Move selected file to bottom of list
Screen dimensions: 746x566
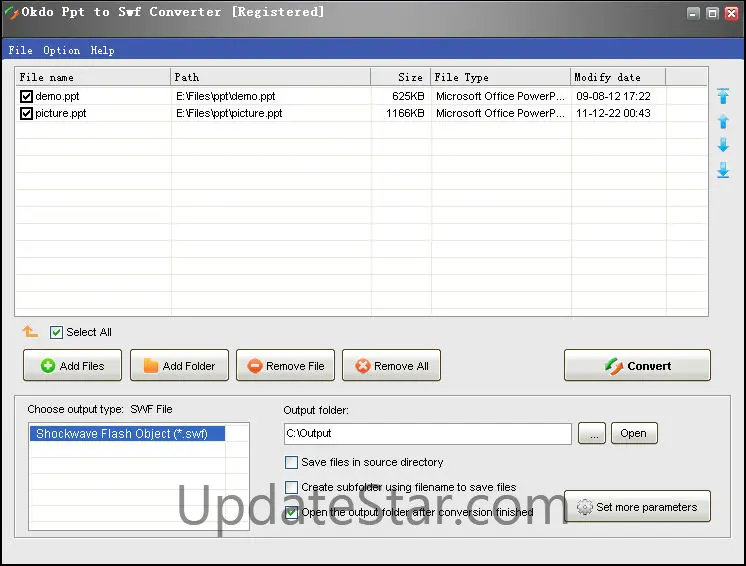[x=723, y=170]
